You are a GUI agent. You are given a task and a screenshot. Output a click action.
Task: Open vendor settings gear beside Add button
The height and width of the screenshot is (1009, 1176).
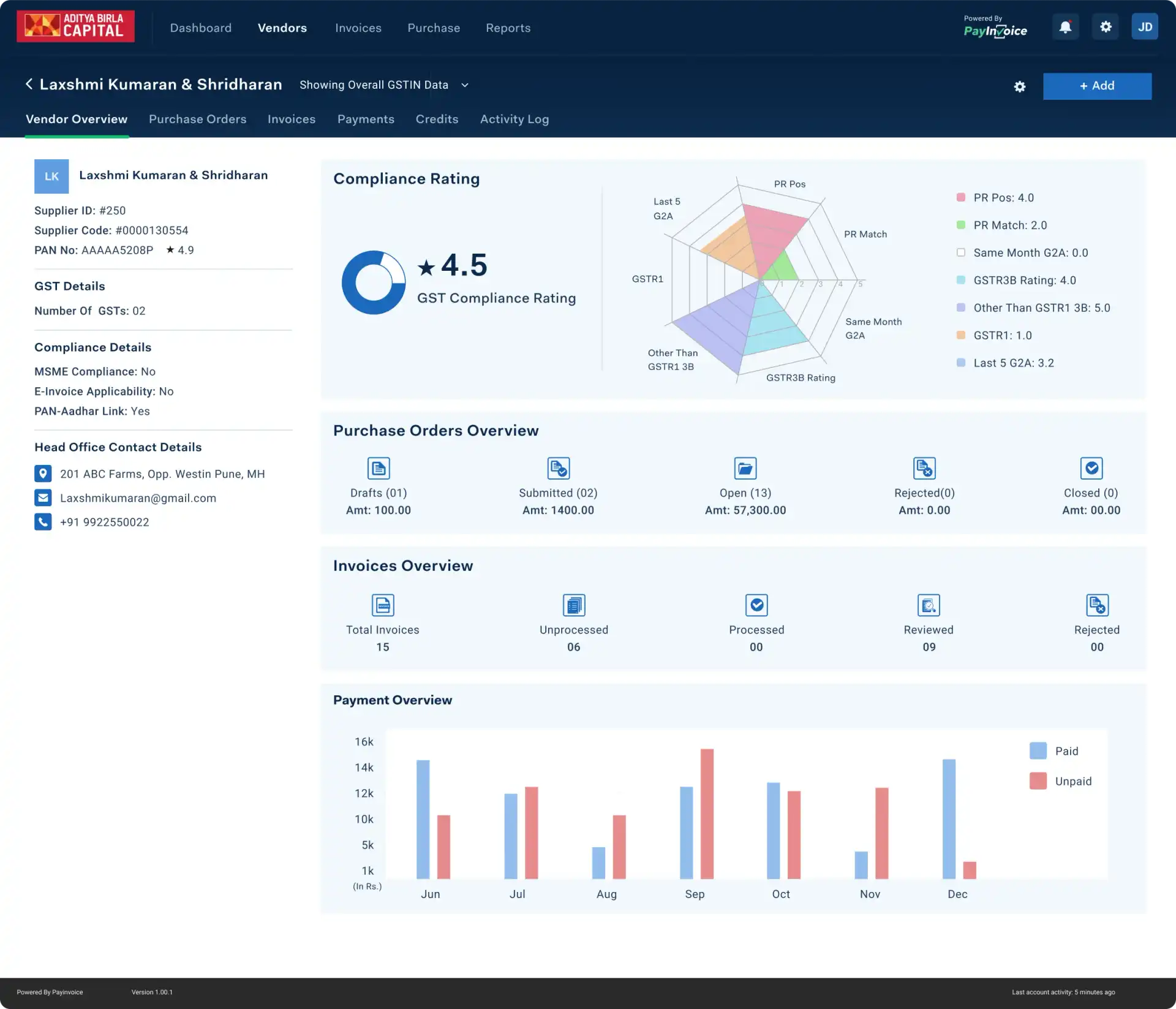click(x=1019, y=86)
